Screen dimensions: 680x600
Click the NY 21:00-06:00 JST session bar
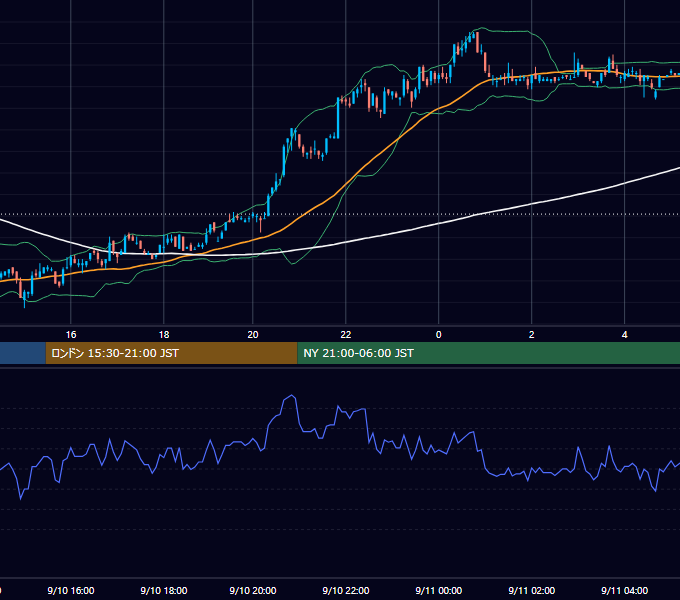tap(488, 353)
